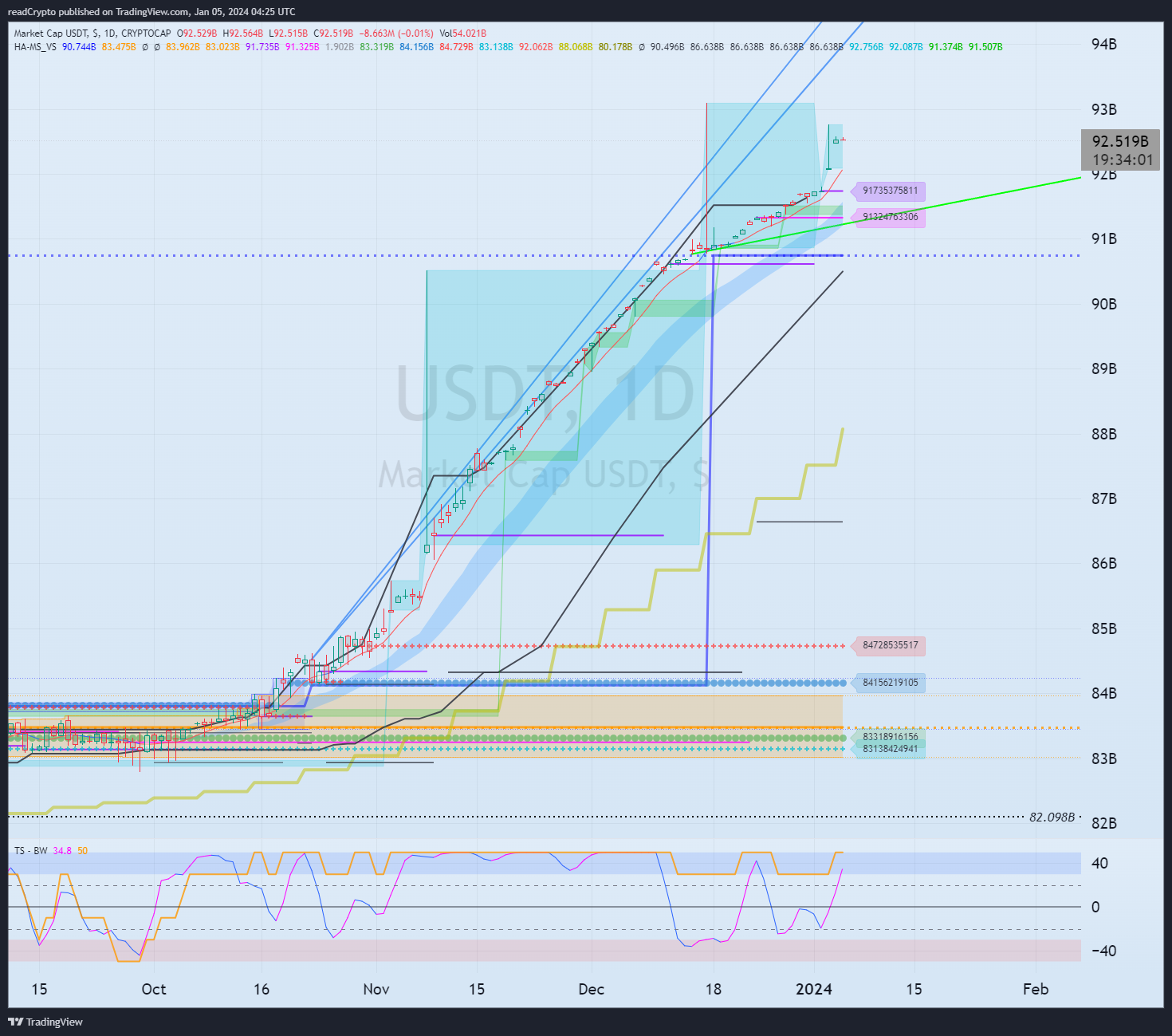This screenshot has width=1172, height=1036.
Task: Click the TradingView logo at bottom left
Action: coord(45,1022)
